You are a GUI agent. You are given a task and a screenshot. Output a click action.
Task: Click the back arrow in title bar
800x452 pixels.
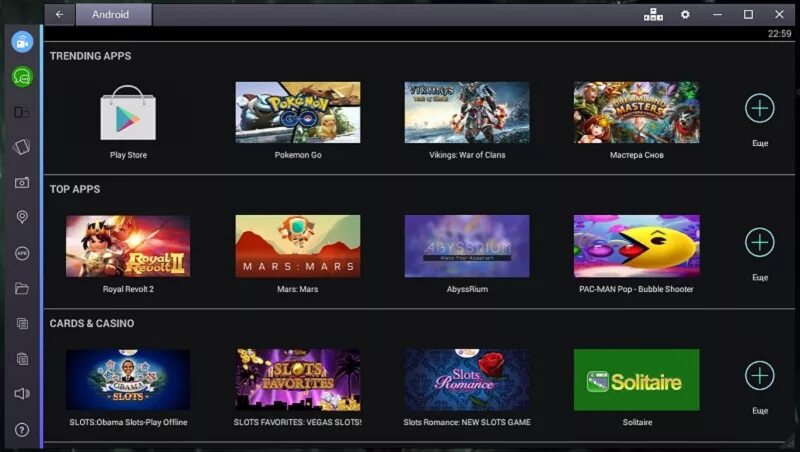click(60, 14)
